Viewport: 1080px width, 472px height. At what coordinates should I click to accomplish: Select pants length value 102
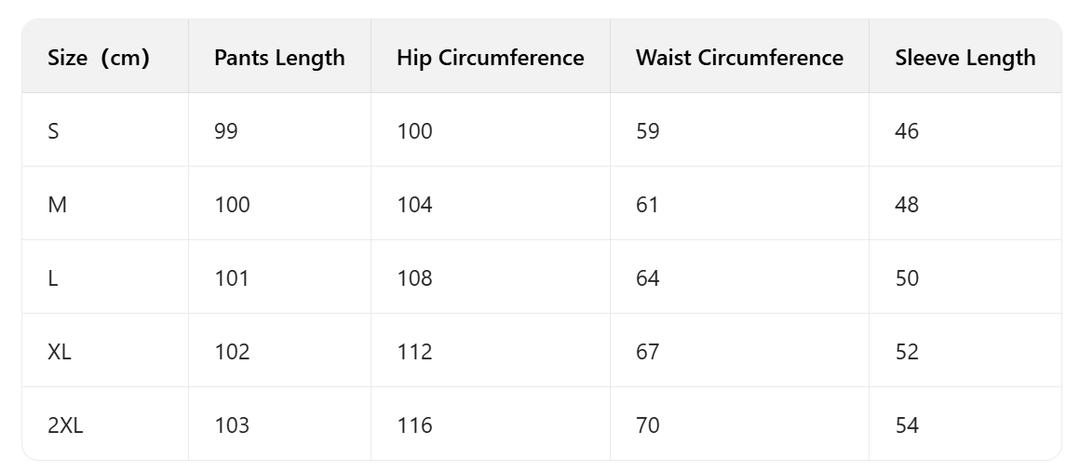(232, 352)
